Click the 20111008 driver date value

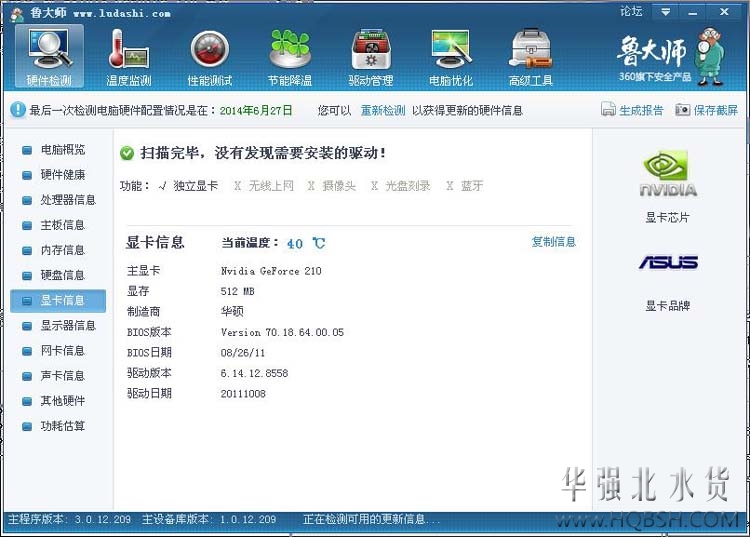(243, 394)
